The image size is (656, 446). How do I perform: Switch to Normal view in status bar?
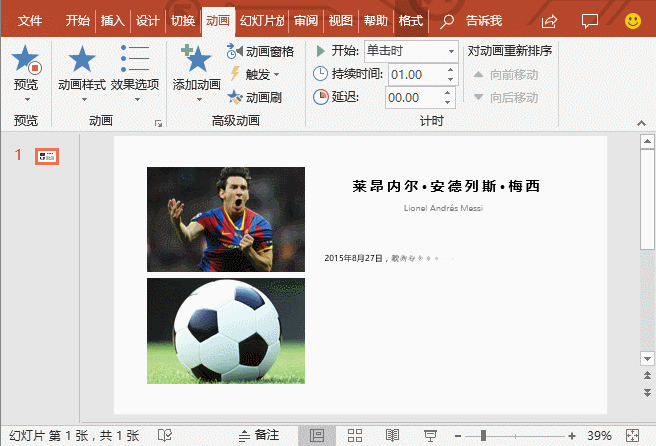[317, 435]
